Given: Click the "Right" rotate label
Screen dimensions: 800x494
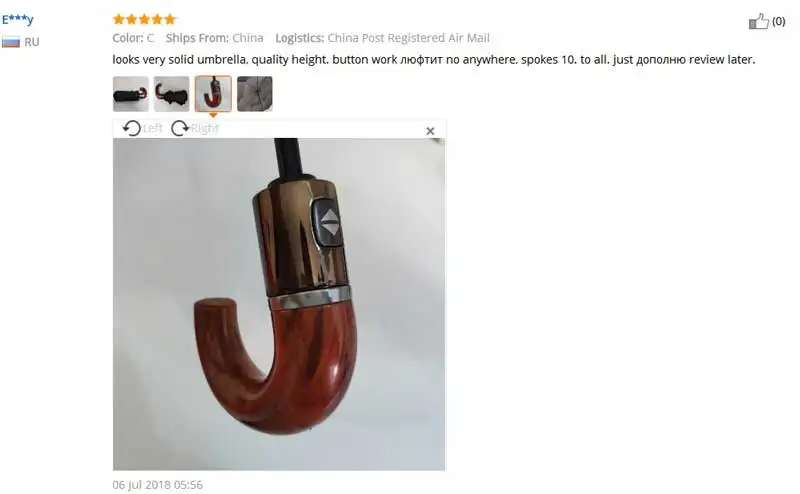Looking at the screenshot, I should 204,128.
